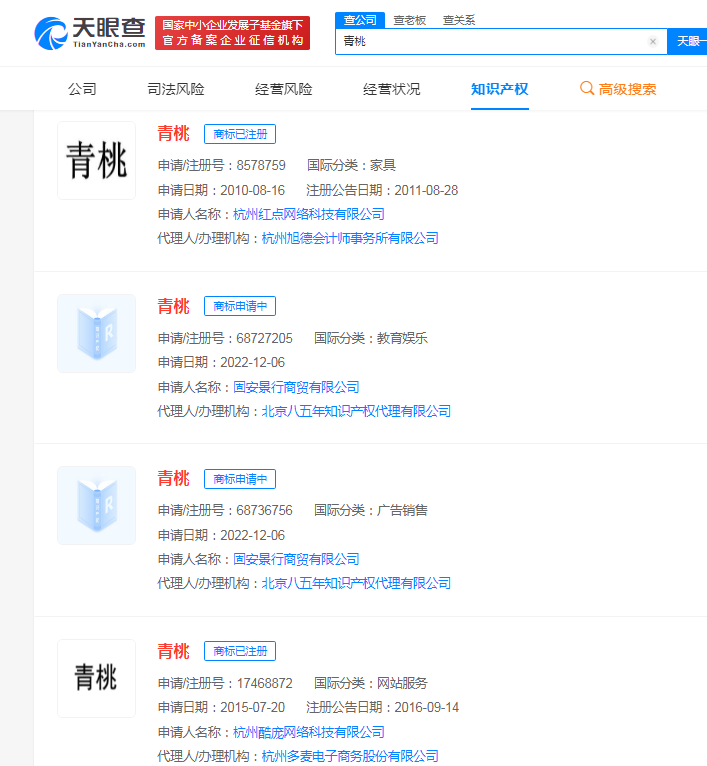The height and width of the screenshot is (766, 707).
Task: Click the placeholder image for trademark 68727205
Action: pyautogui.click(x=96, y=333)
